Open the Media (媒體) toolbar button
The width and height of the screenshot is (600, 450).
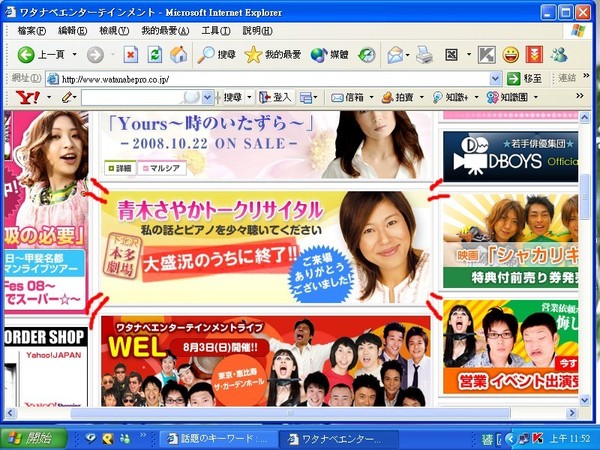click(329, 55)
